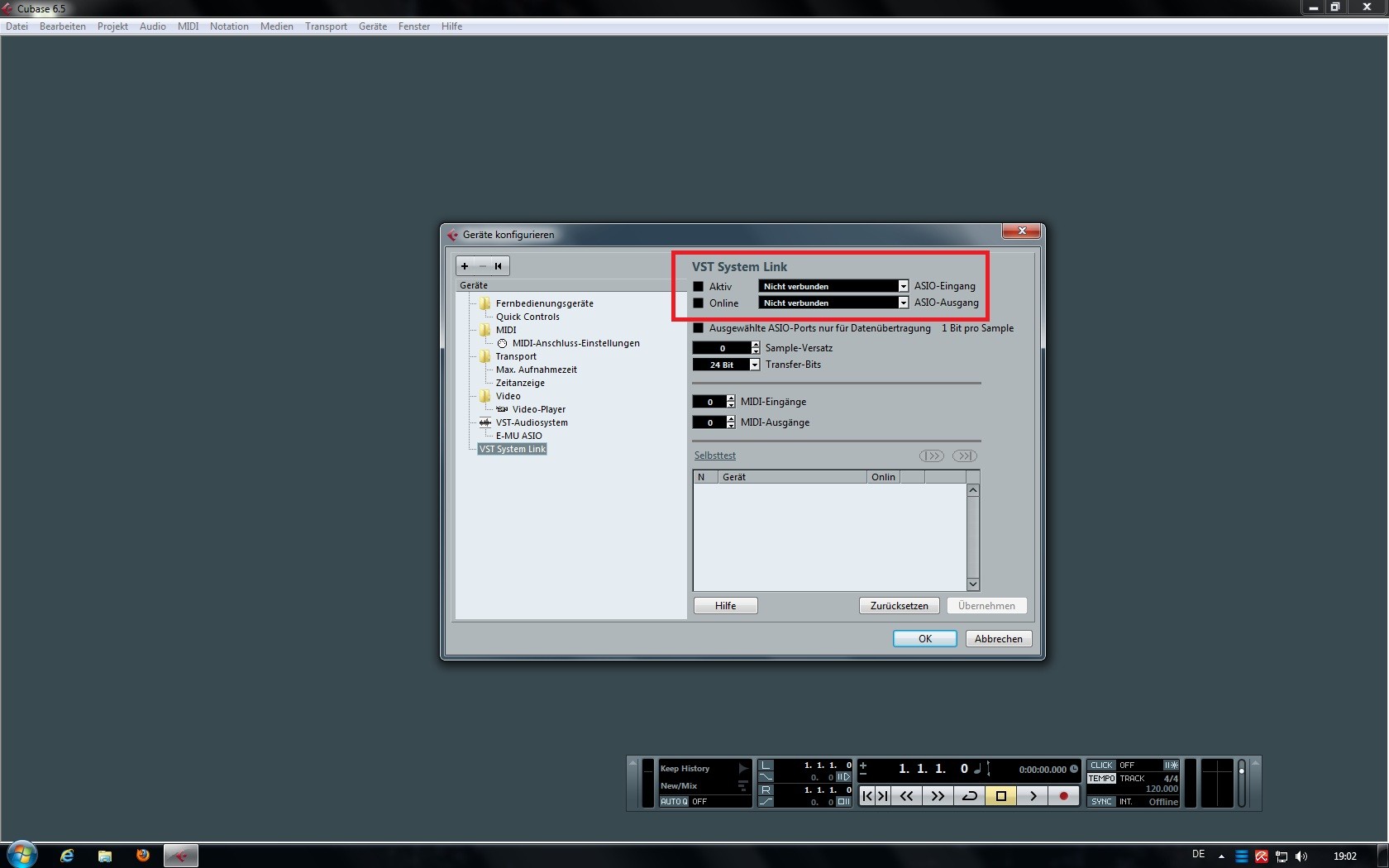
Task: Go to next marker in transport bar
Action: click(x=883, y=796)
